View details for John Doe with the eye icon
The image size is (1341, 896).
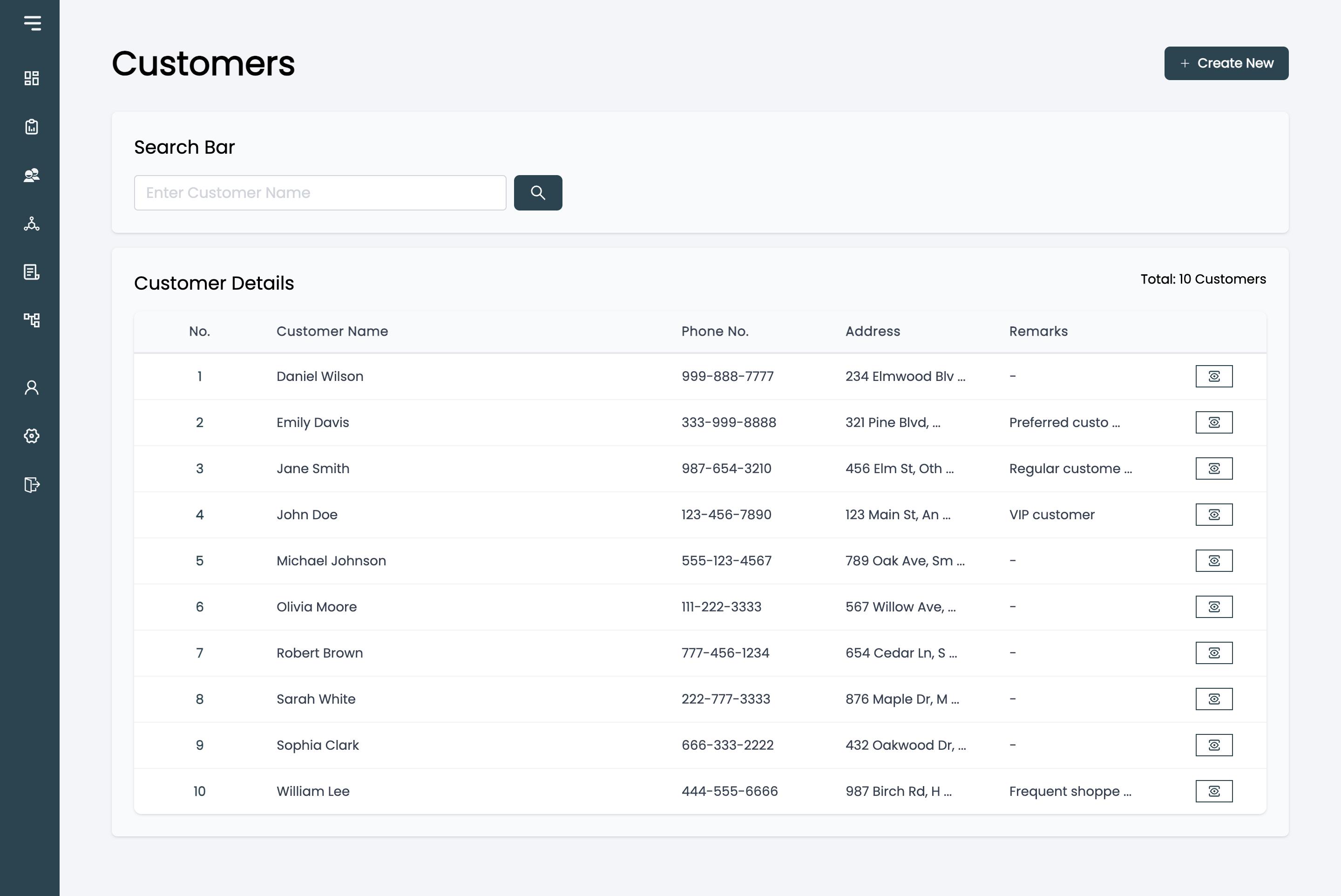point(1213,514)
